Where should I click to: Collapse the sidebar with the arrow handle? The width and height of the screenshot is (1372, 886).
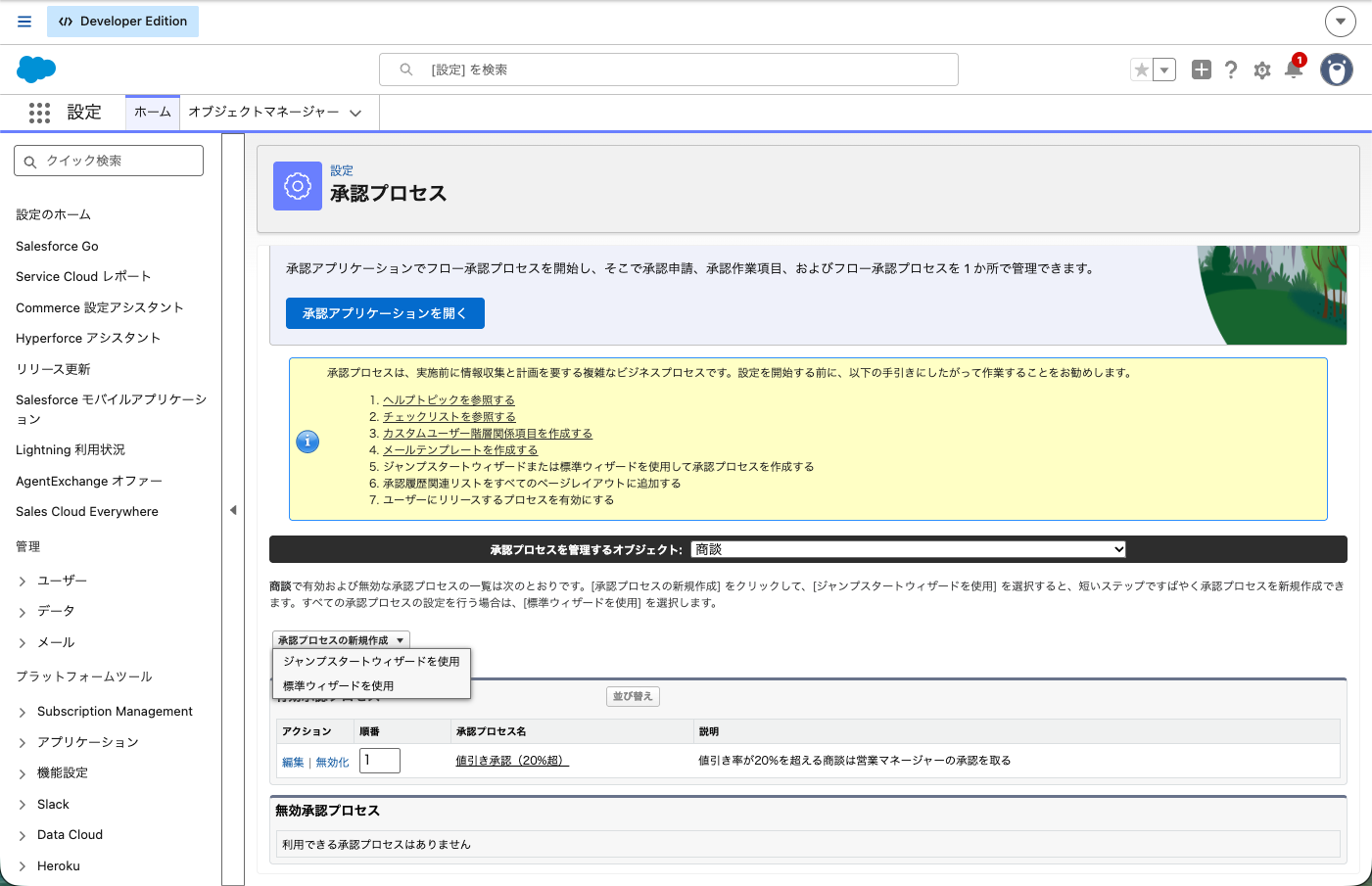pos(233,510)
